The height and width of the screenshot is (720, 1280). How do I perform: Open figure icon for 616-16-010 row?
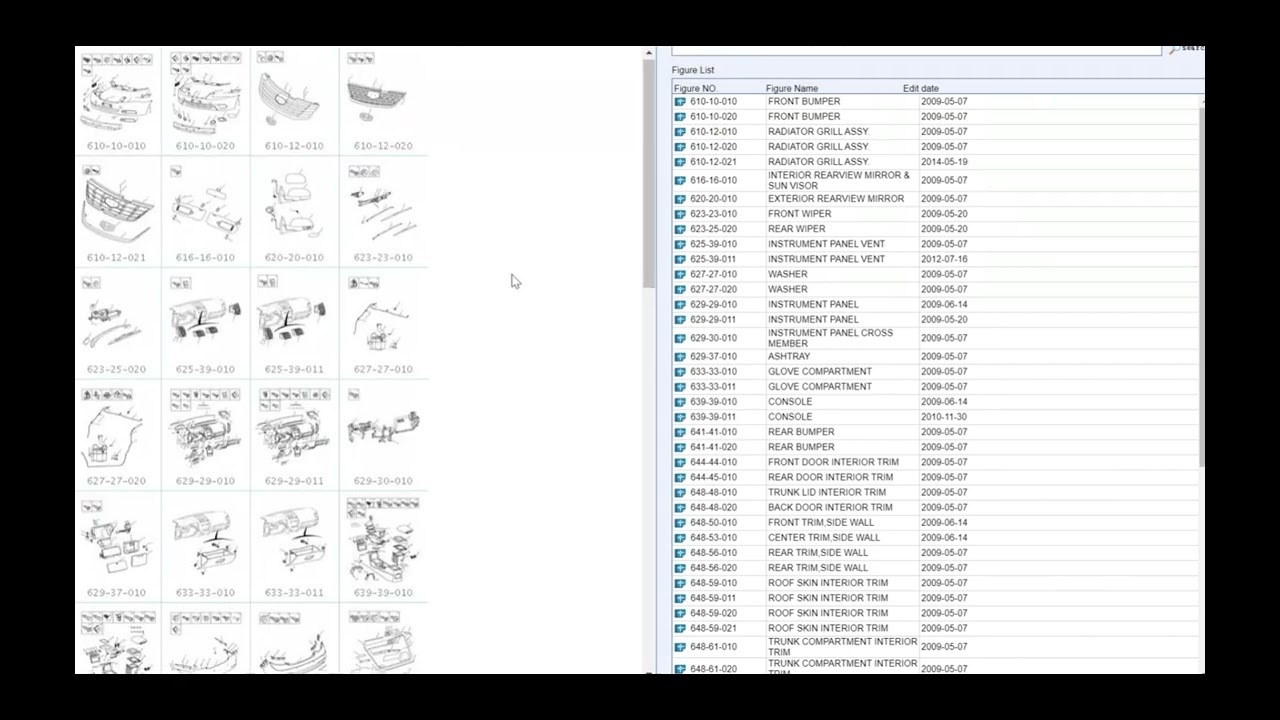[x=680, y=180]
